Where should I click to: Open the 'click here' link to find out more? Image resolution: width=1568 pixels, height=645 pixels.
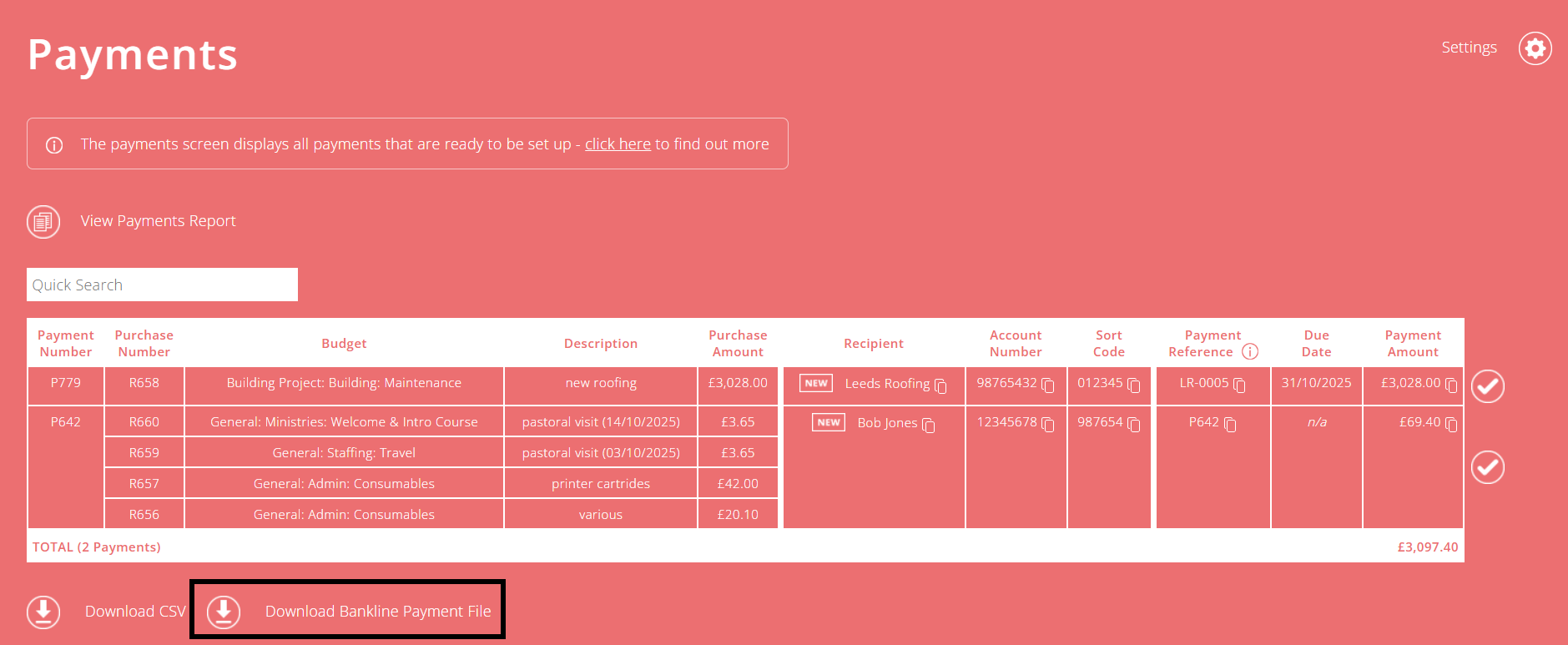[618, 144]
